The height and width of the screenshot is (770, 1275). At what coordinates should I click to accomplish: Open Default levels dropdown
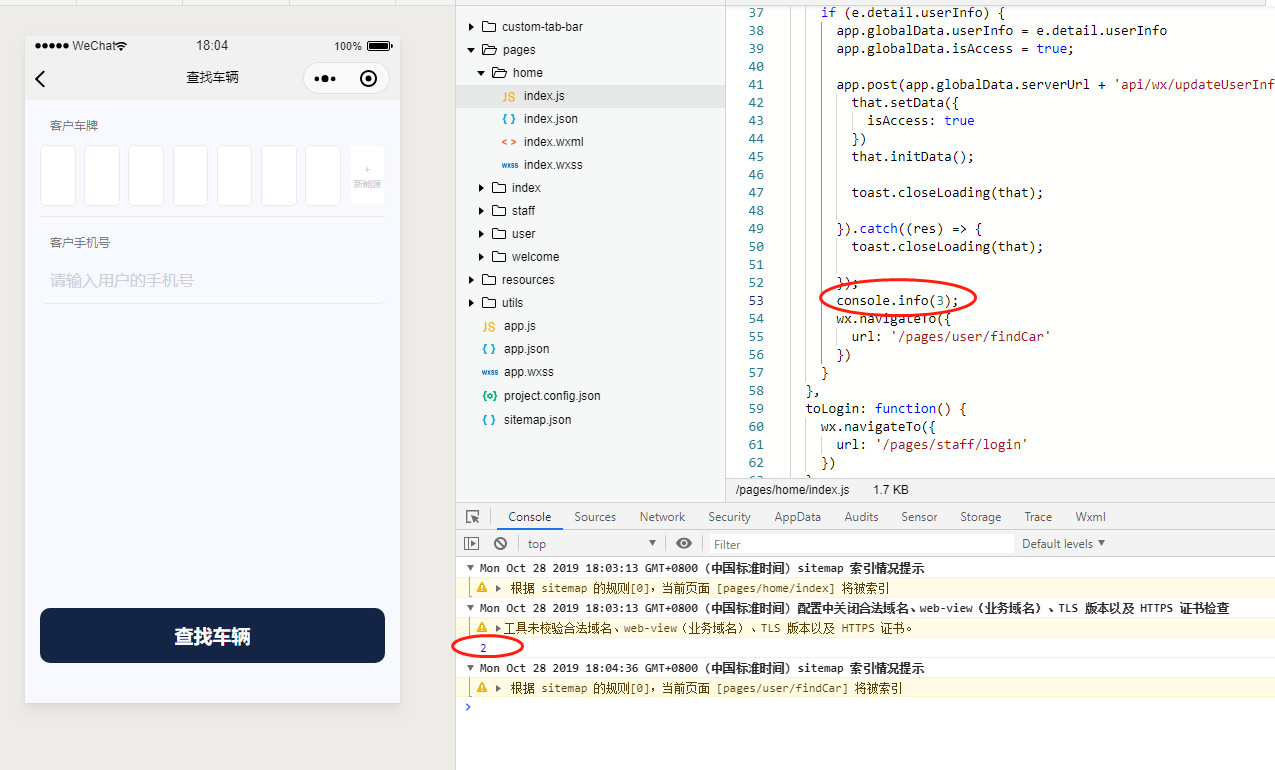1063,543
